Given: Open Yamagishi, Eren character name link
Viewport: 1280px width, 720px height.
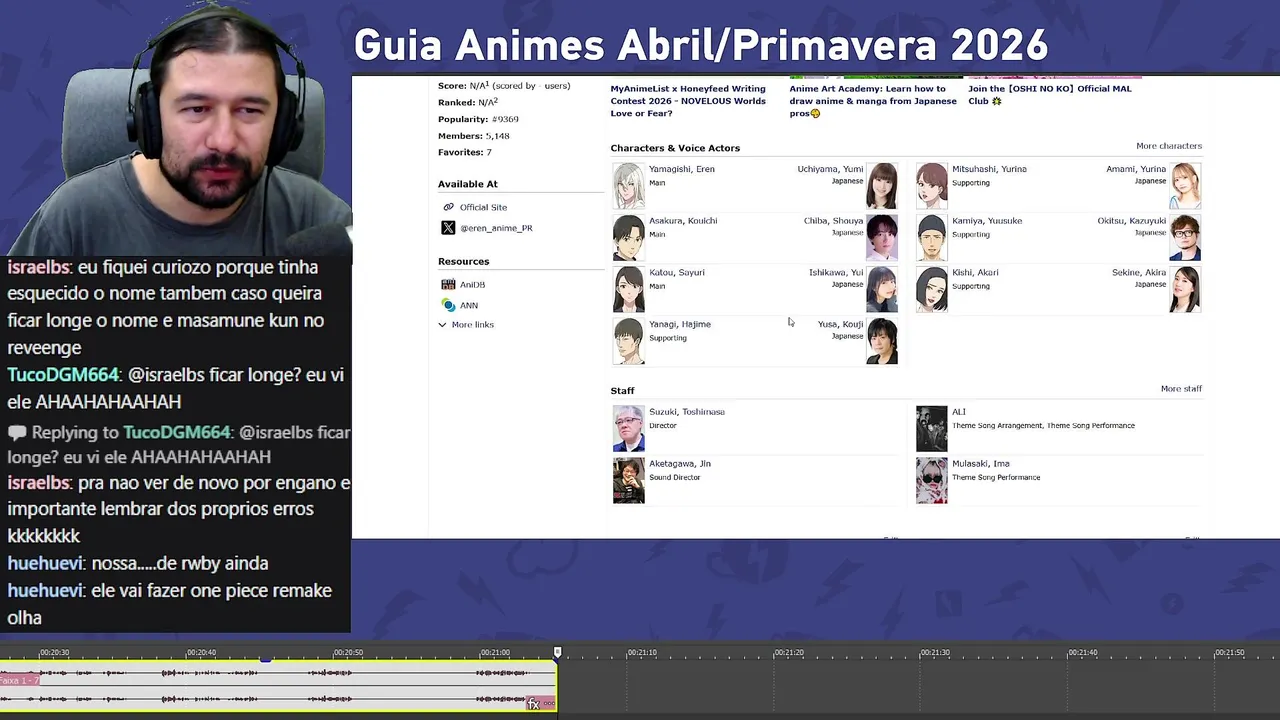Looking at the screenshot, I should coord(682,169).
